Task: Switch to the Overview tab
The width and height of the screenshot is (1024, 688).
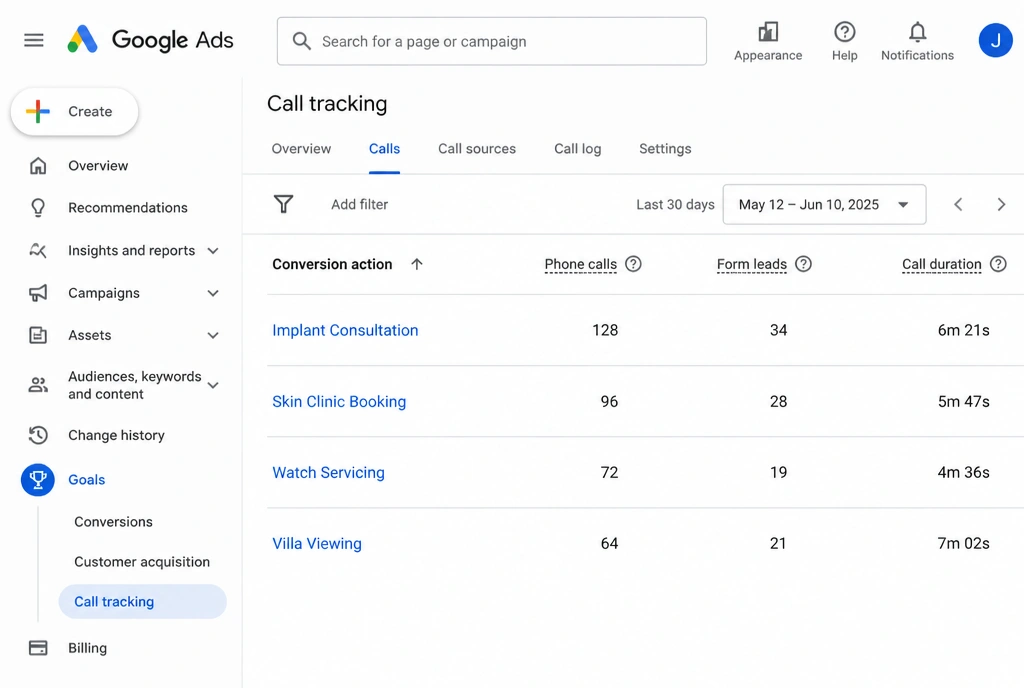Action: pyautogui.click(x=301, y=149)
